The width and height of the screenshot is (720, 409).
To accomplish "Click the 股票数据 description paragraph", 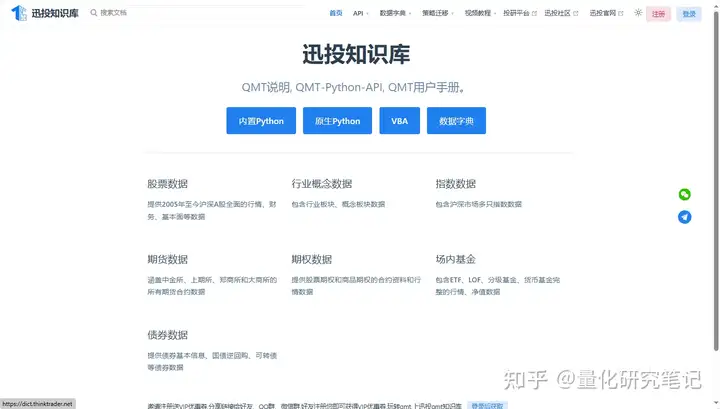I will point(212,210).
